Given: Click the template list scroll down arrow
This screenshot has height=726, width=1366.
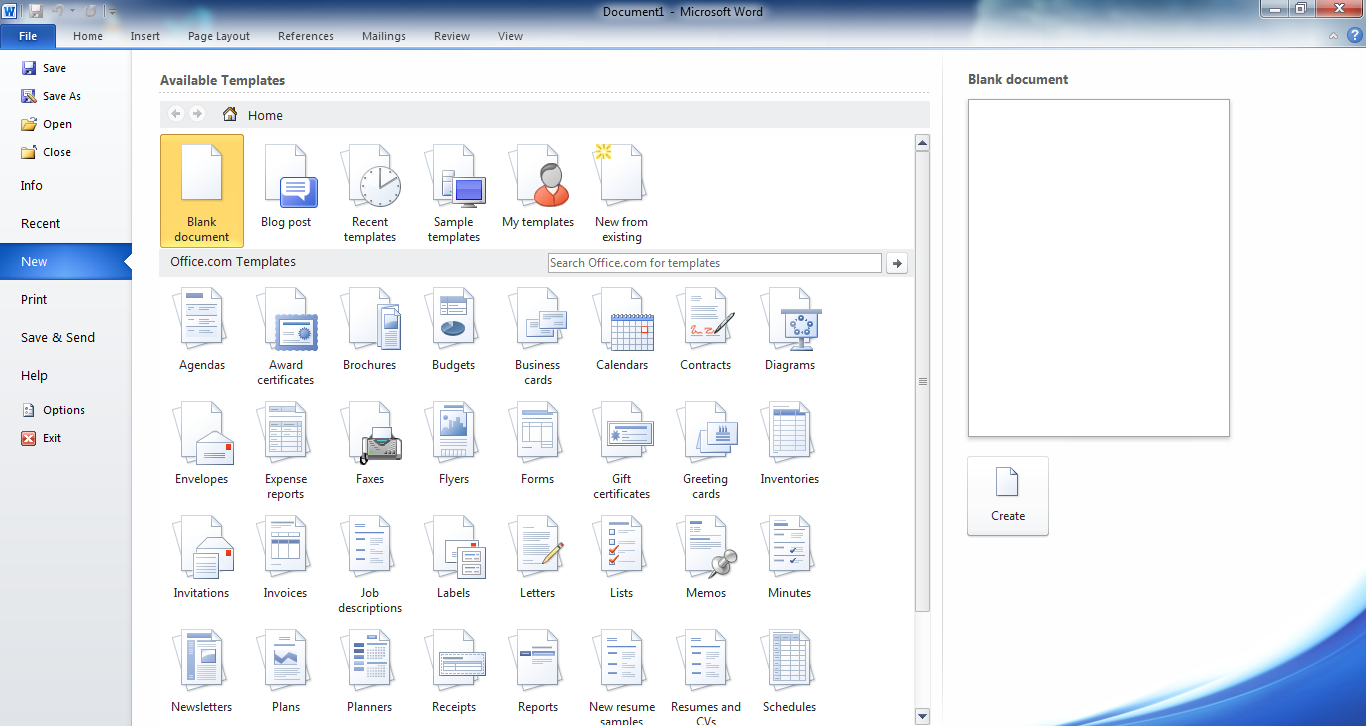Looking at the screenshot, I should 922,716.
